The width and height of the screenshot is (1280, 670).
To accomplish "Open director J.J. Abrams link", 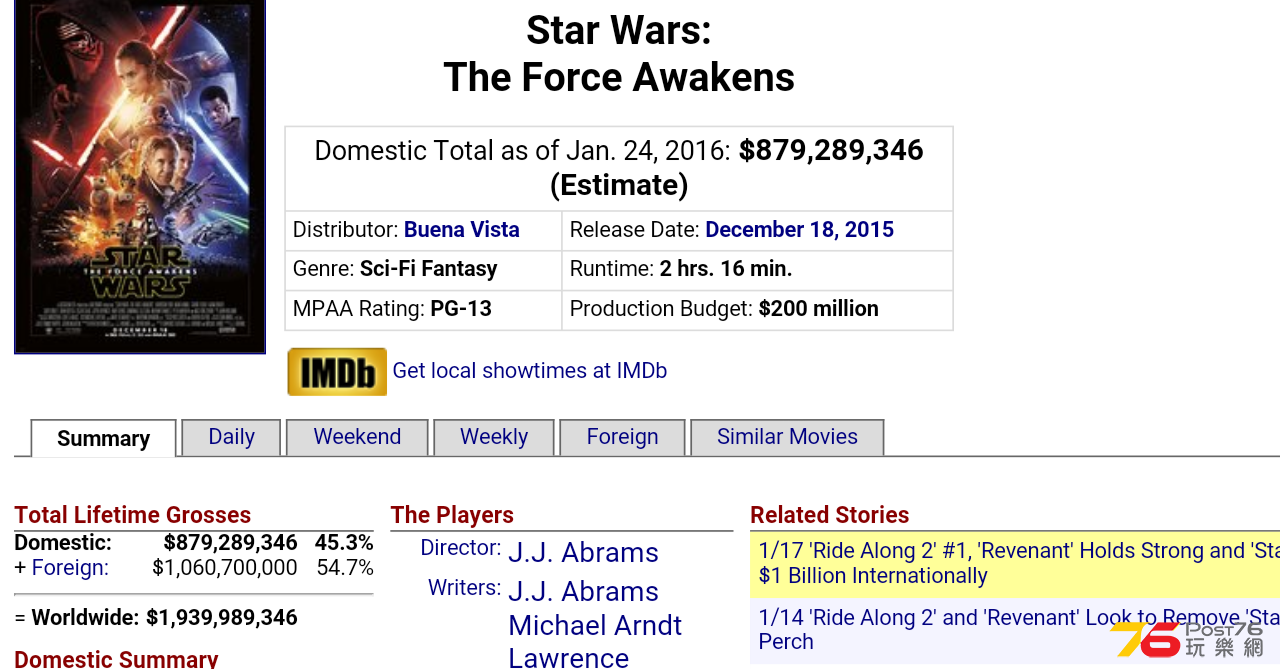I will [583, 553].
